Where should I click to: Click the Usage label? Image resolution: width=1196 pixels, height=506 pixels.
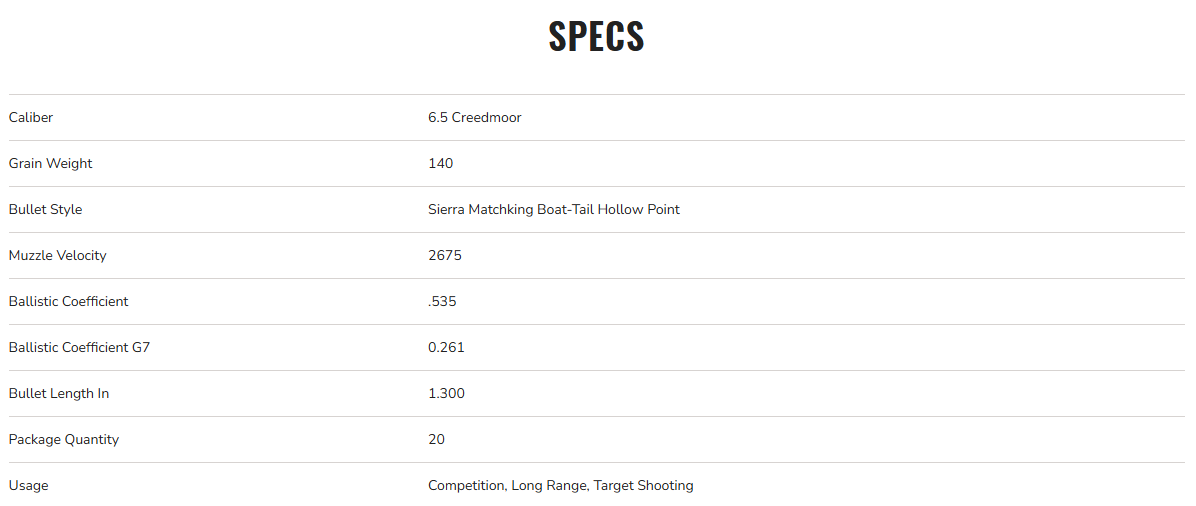coord(28,486)
